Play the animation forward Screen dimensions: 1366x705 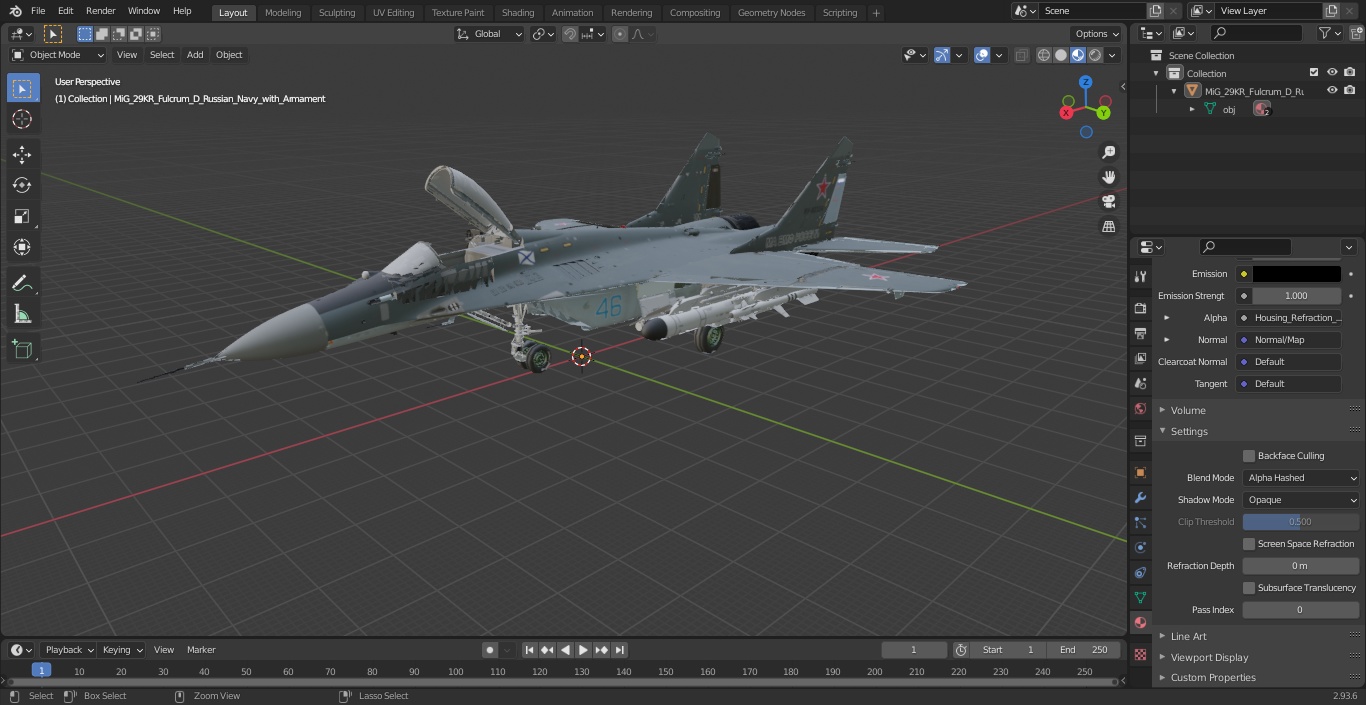click(583, 650)
